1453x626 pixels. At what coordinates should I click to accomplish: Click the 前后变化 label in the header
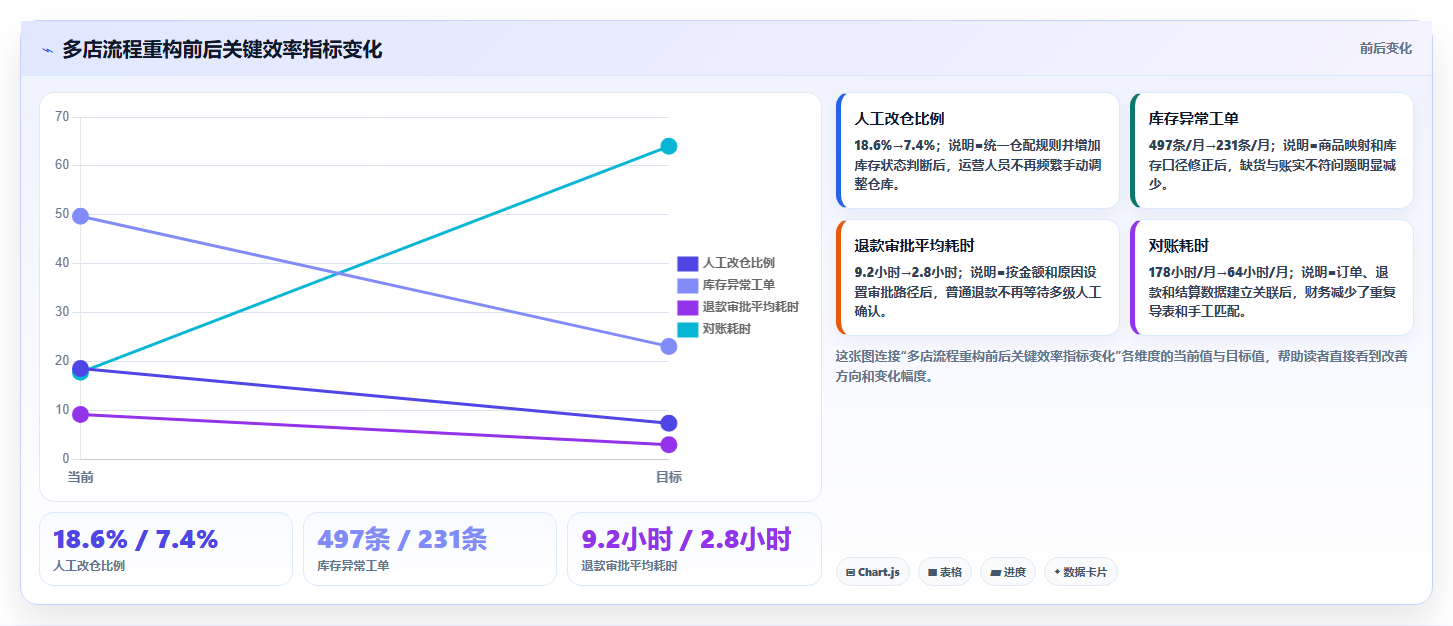click(x=1385, y=48)
